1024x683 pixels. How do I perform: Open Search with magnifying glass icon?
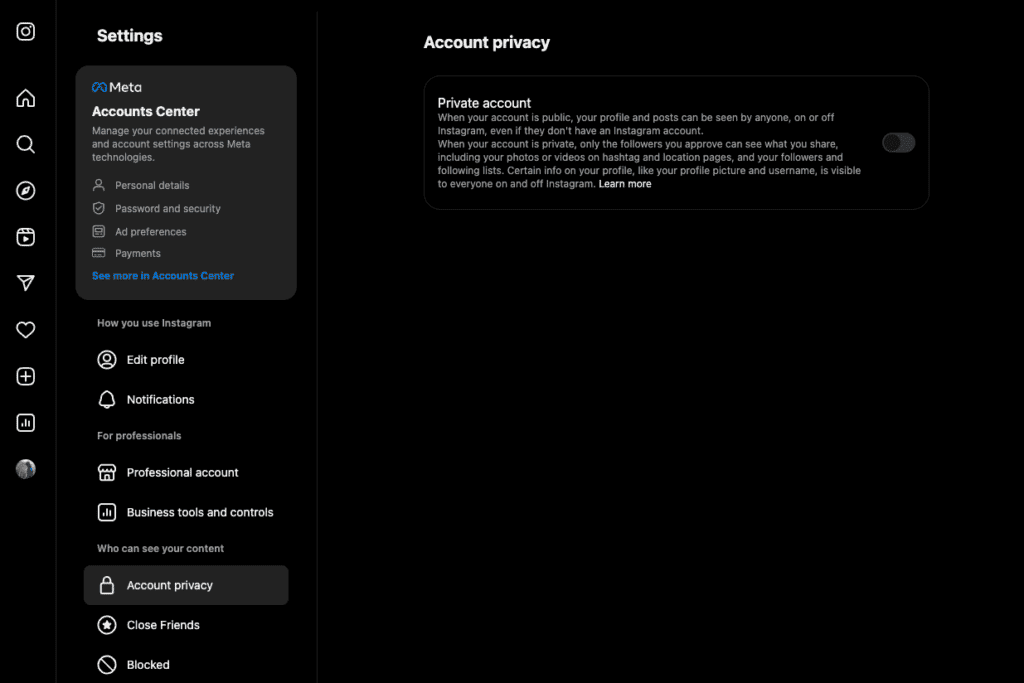coord(26,144)
